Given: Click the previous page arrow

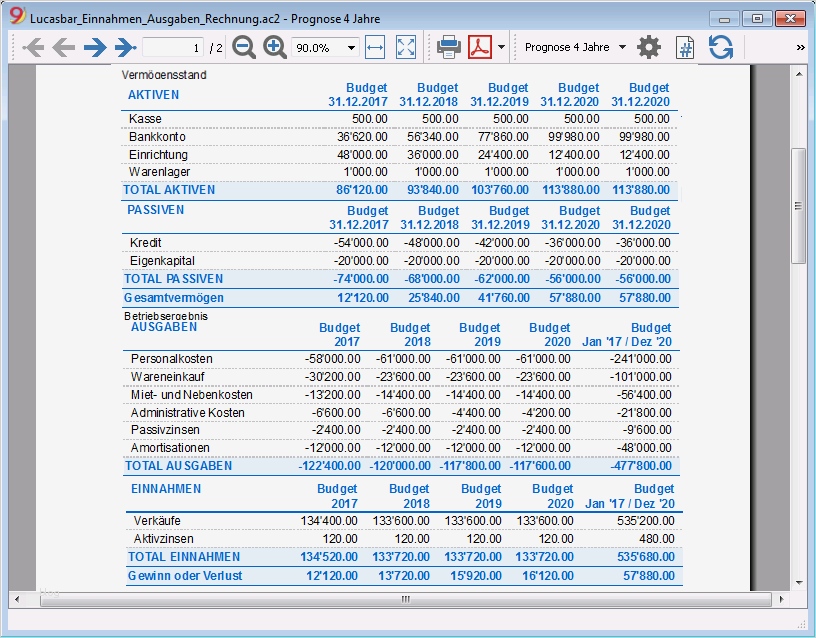Looking at the screenshot, I should 64,47.
